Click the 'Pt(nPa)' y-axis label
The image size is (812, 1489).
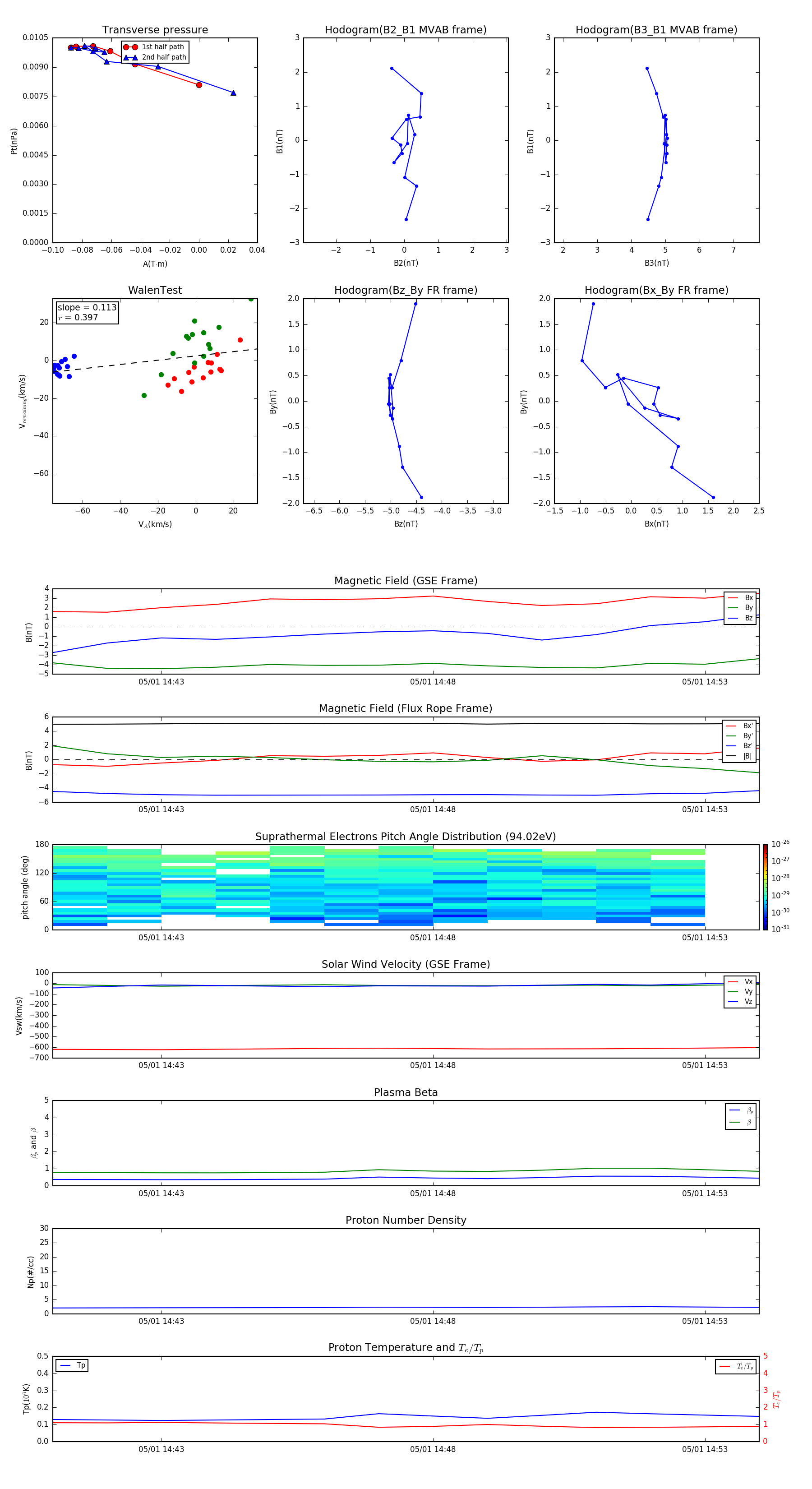pyautogui.click(x=14, y=140)
